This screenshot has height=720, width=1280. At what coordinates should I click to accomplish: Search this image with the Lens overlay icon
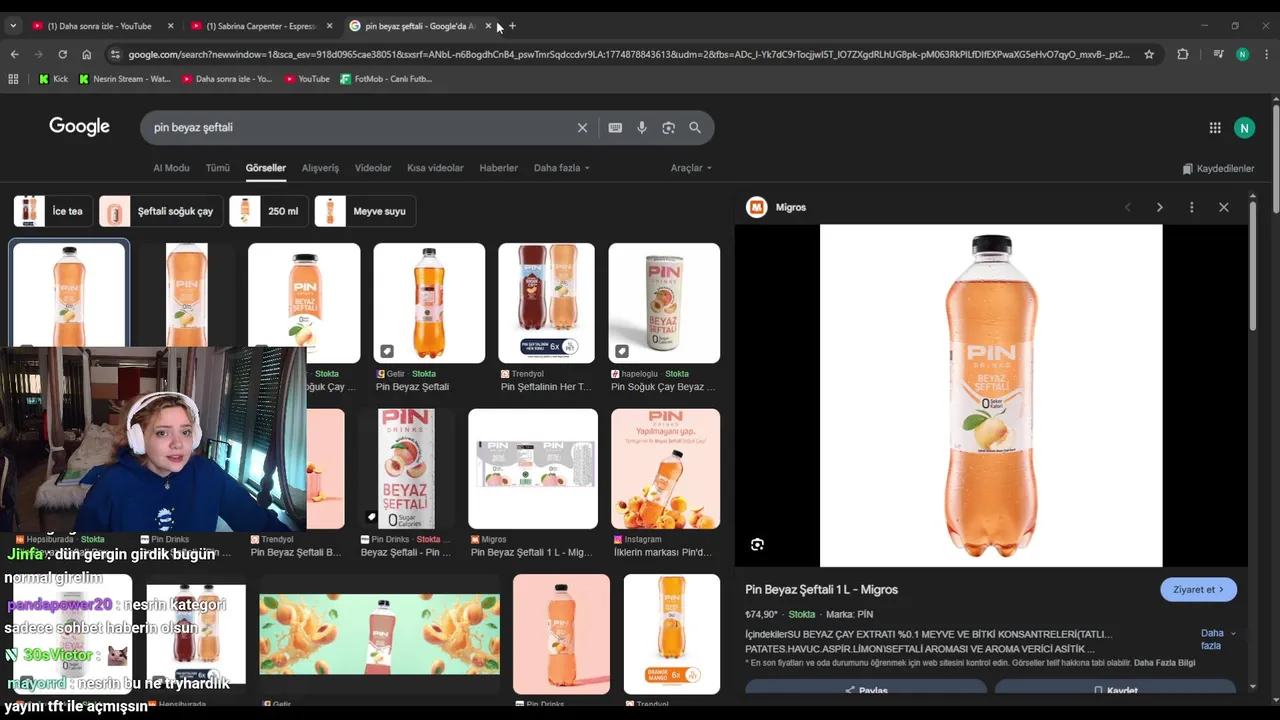(x=757, y=545)
